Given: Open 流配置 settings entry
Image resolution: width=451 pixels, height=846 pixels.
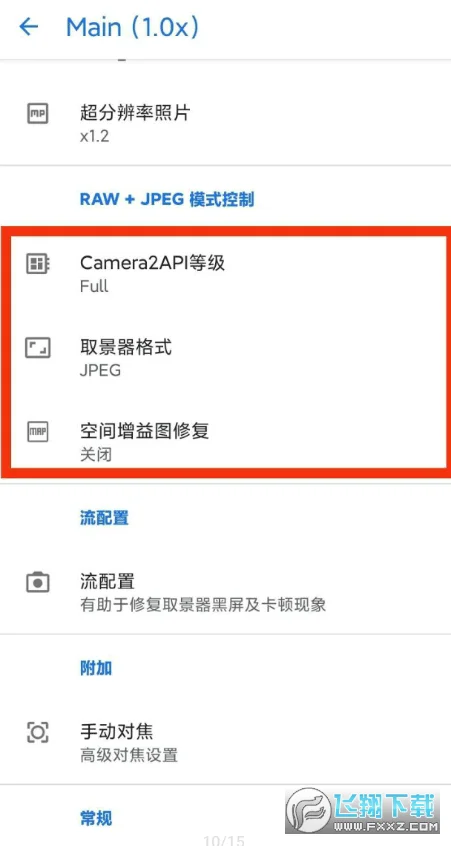Looking at the screenshot, I should coord(226,592).
